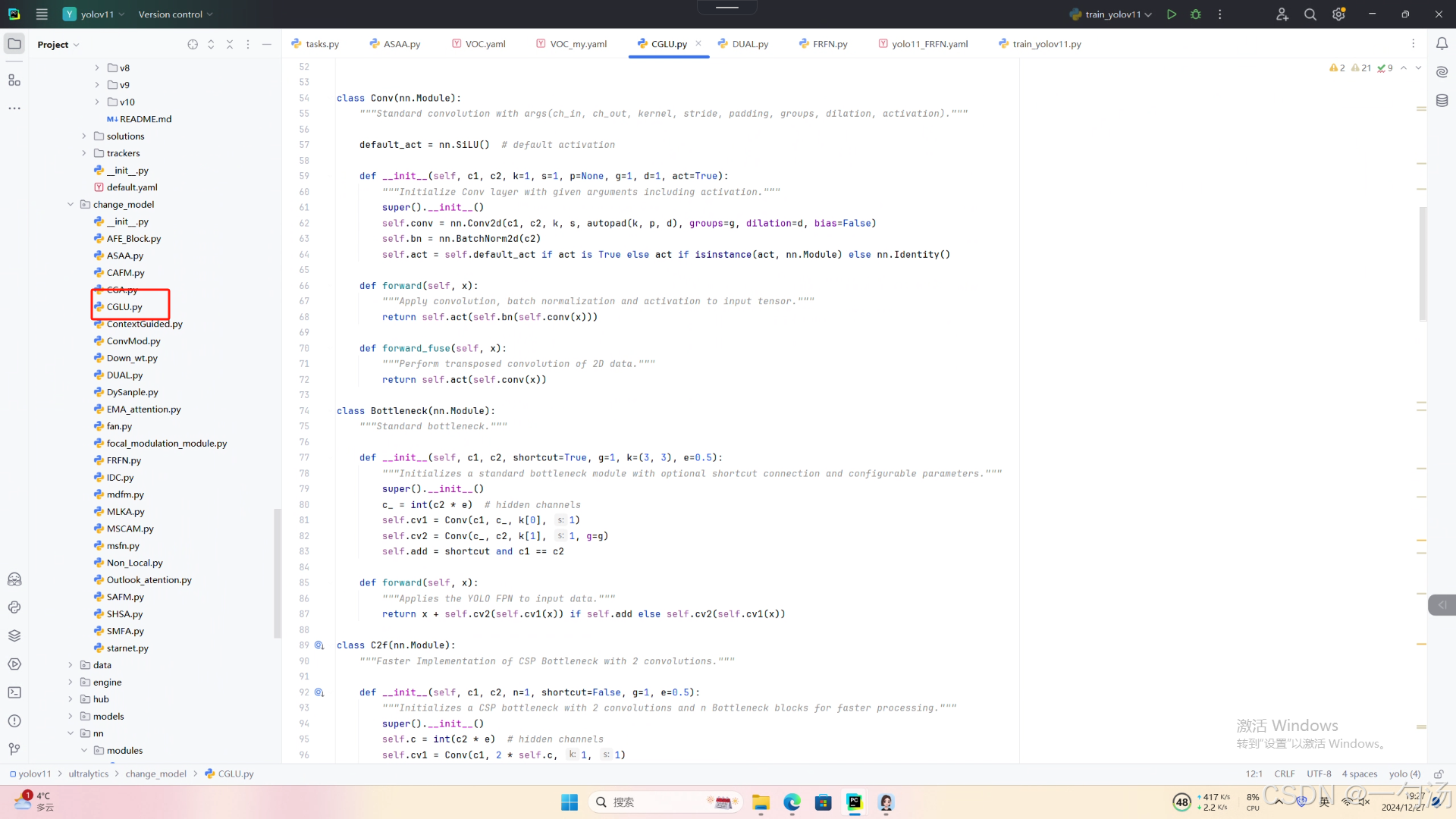This screenshot has height=819, width=1456.
Task: Expand the solutions folder
Action: point(84,136)
